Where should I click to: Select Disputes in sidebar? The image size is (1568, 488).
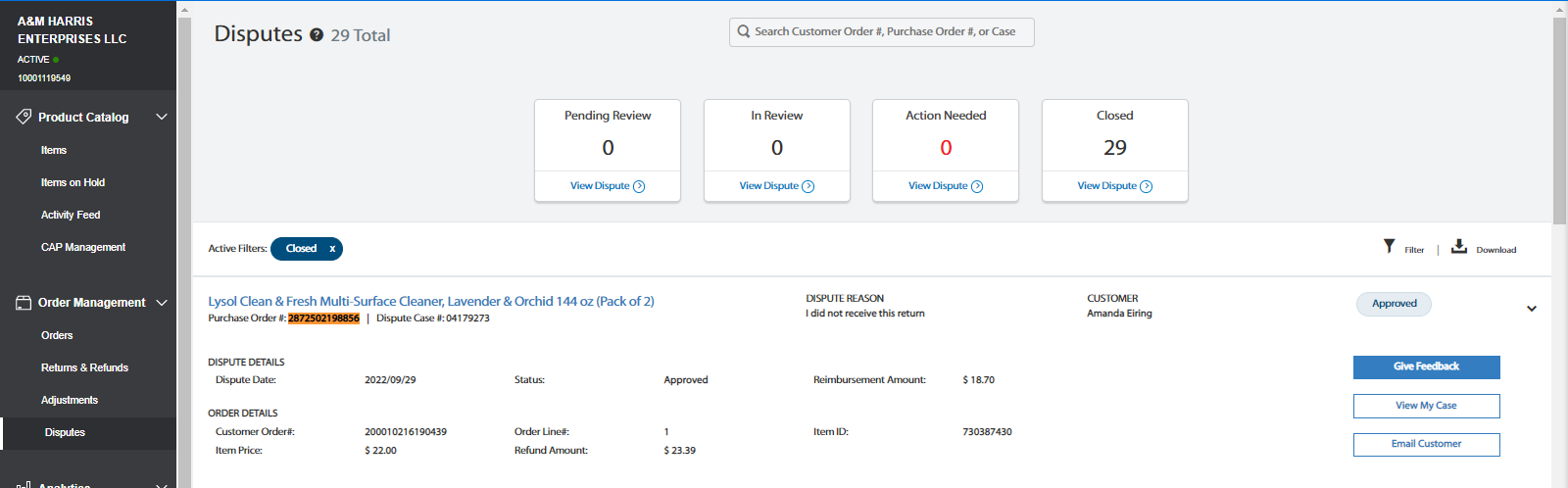65,432
